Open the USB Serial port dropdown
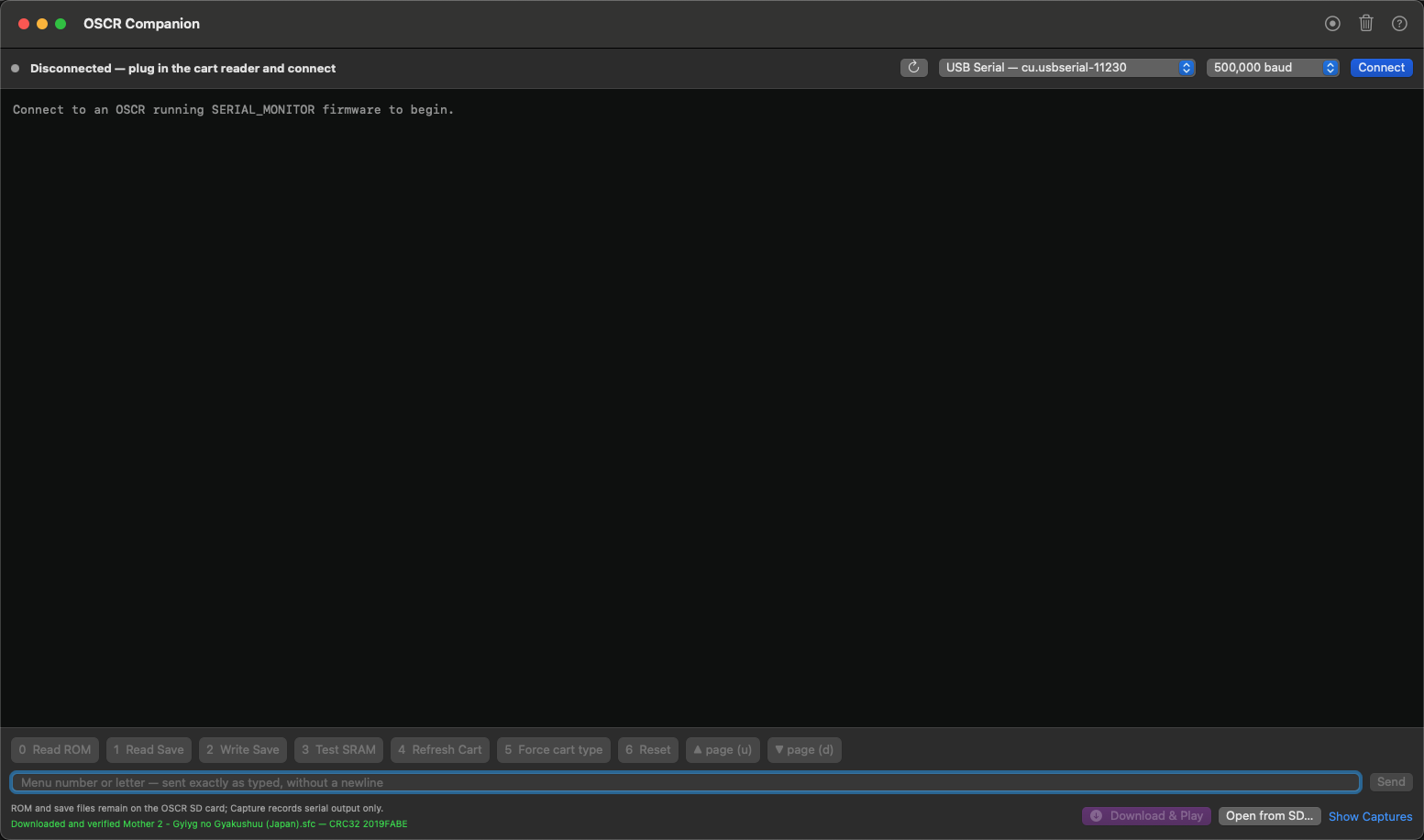The height and width of the screenshot is (840, 1424). click(1066, 68)
